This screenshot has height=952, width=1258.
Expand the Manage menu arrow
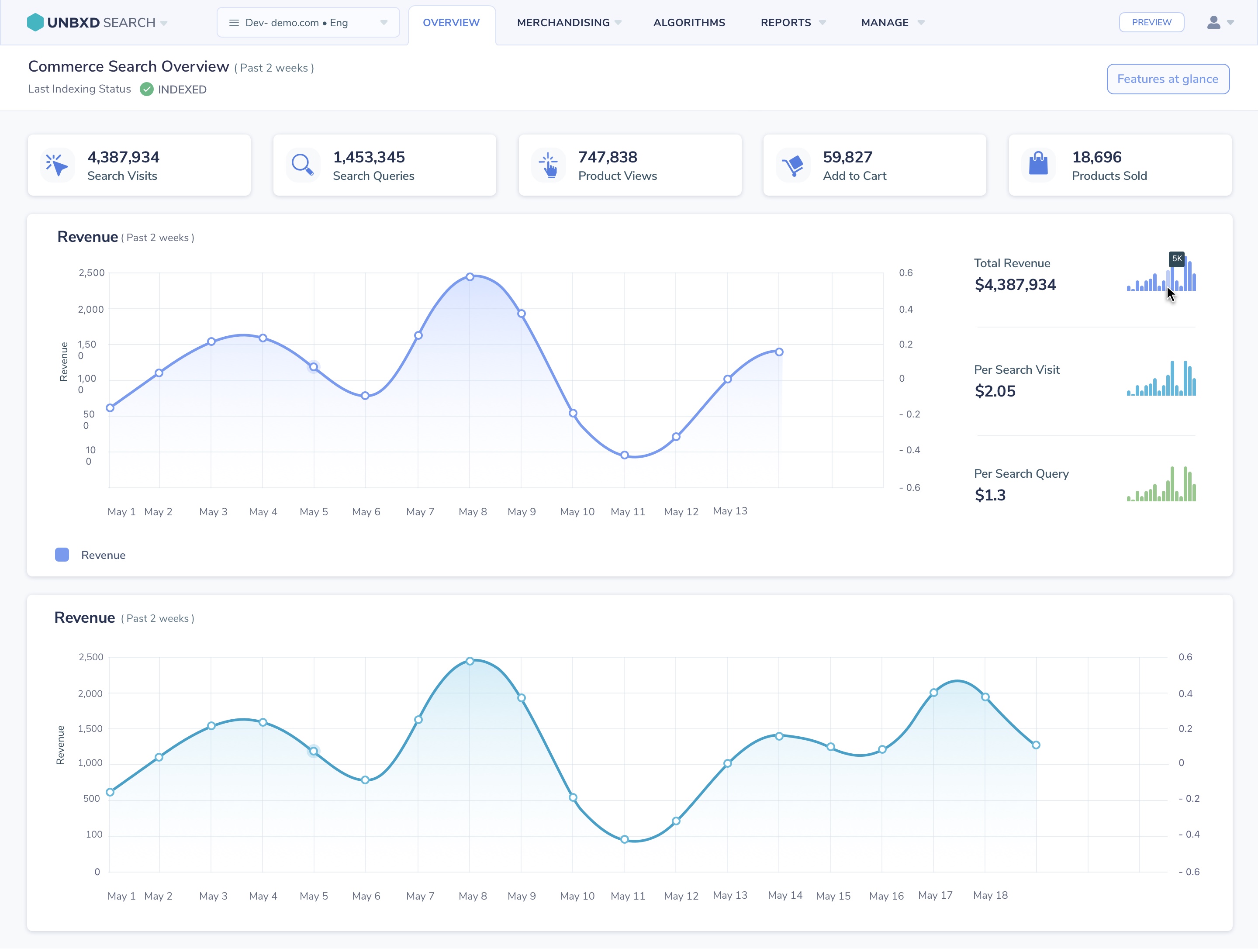pyautogui.click(x=921, y=23)
